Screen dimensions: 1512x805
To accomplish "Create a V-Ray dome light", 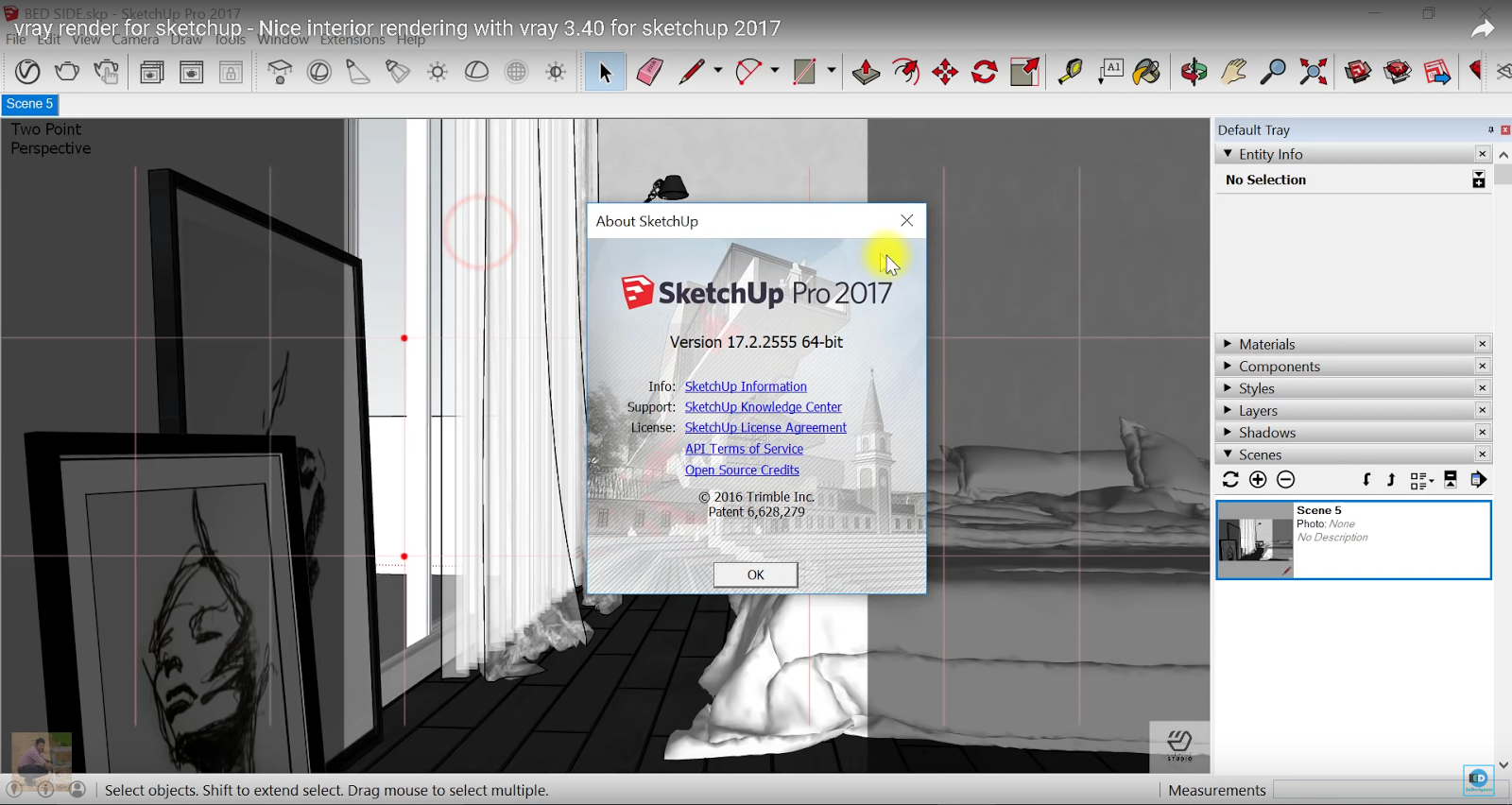I will tap(477, 72).
